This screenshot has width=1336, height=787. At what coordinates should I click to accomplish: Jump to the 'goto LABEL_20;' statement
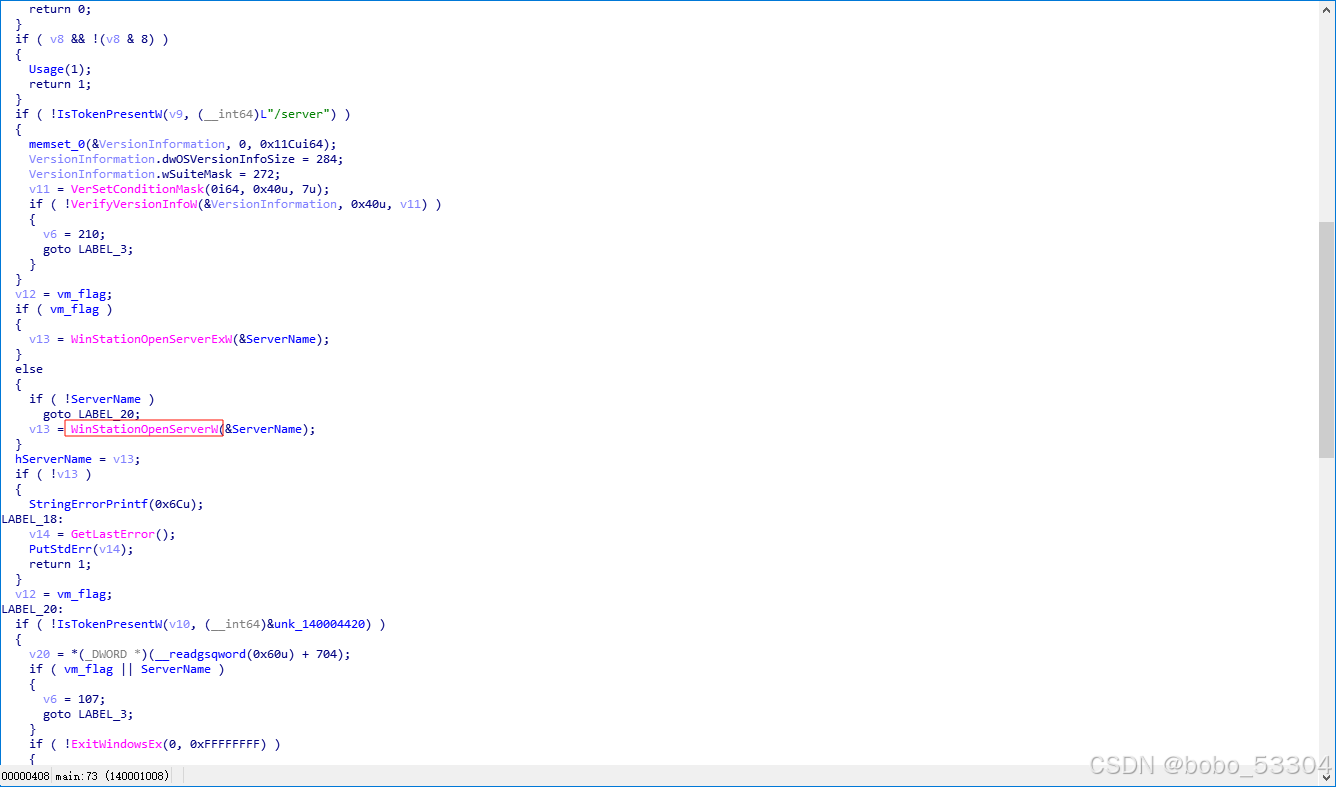(92, 414)
